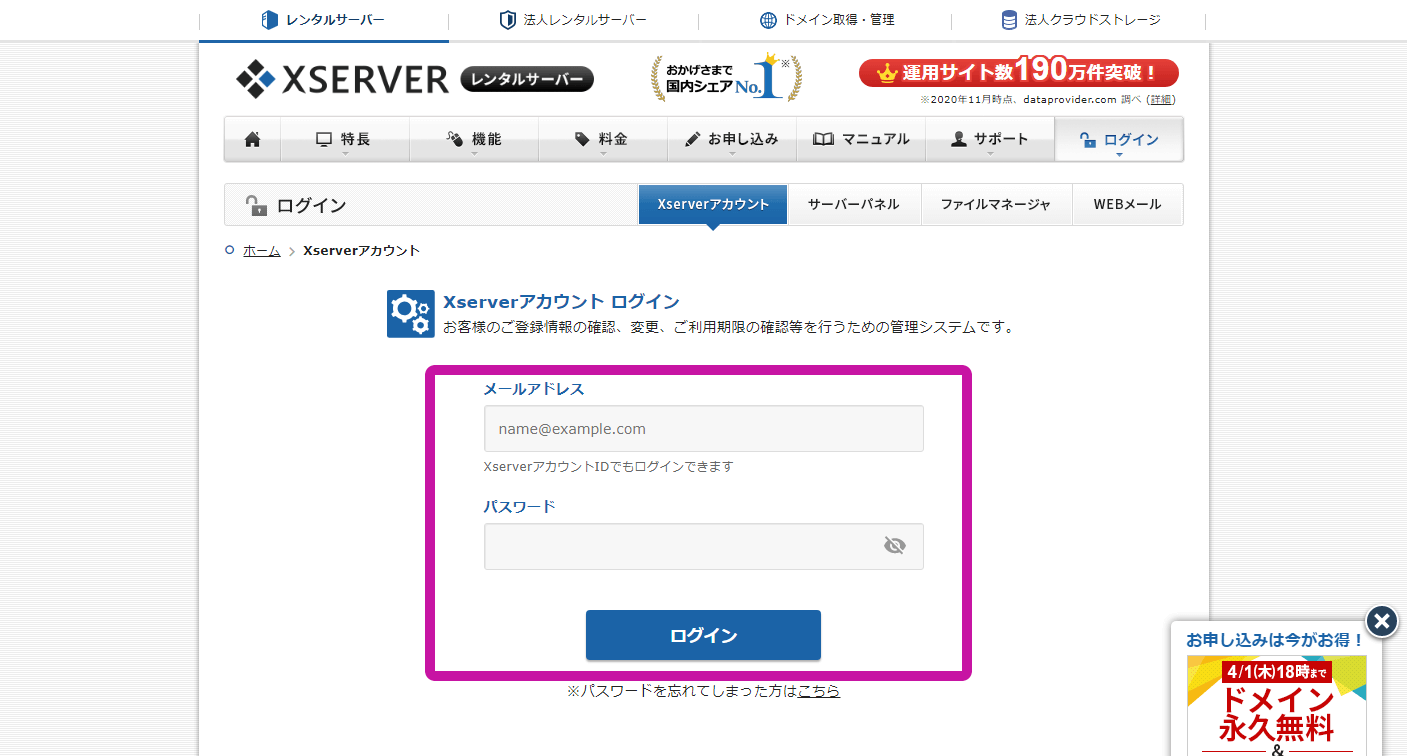The height and width of the screenshot is (756, 1407).
Task: Click the メールアドレス input field
Action: coord(703,429)
